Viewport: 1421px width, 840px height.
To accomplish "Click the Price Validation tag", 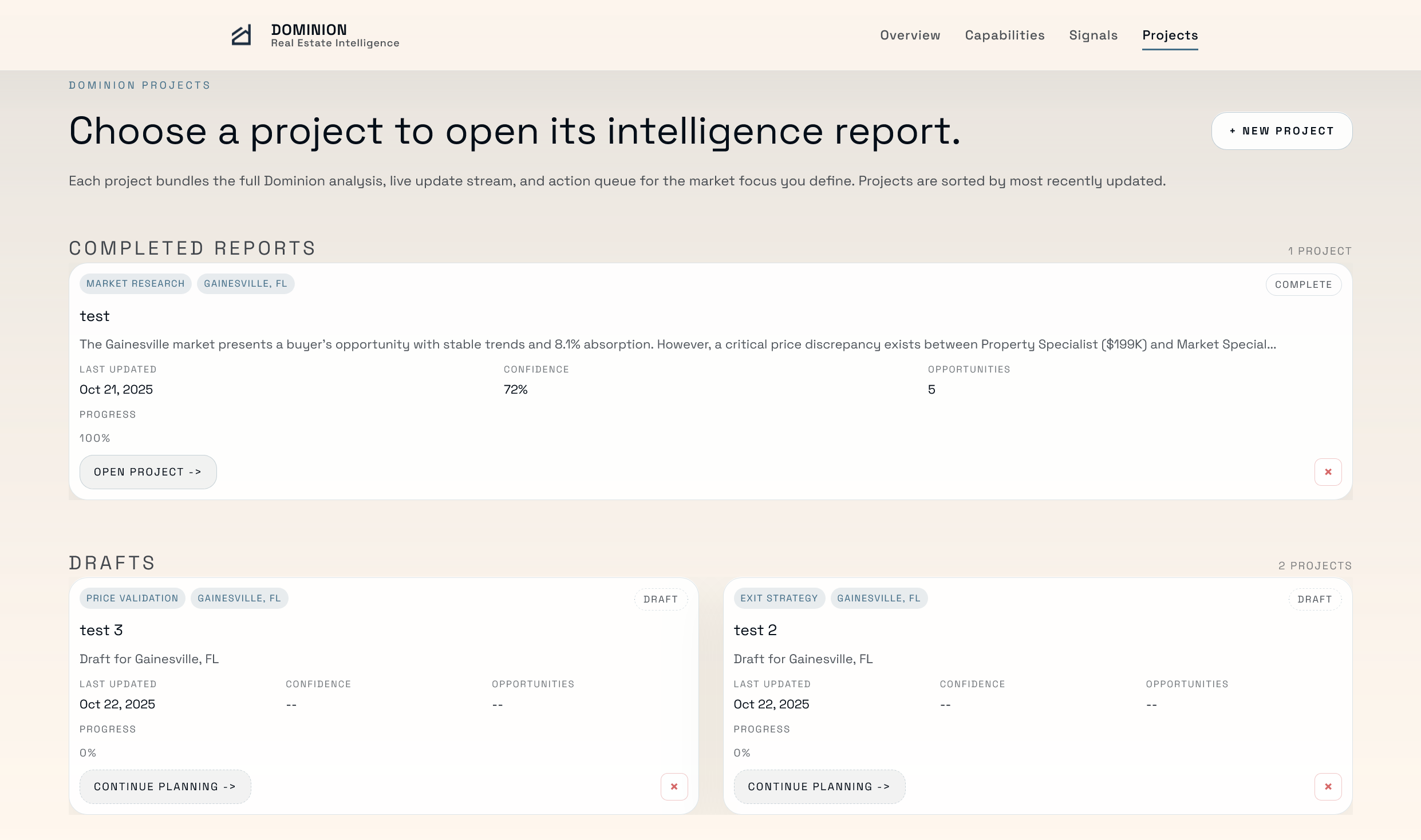I will 132,599.
